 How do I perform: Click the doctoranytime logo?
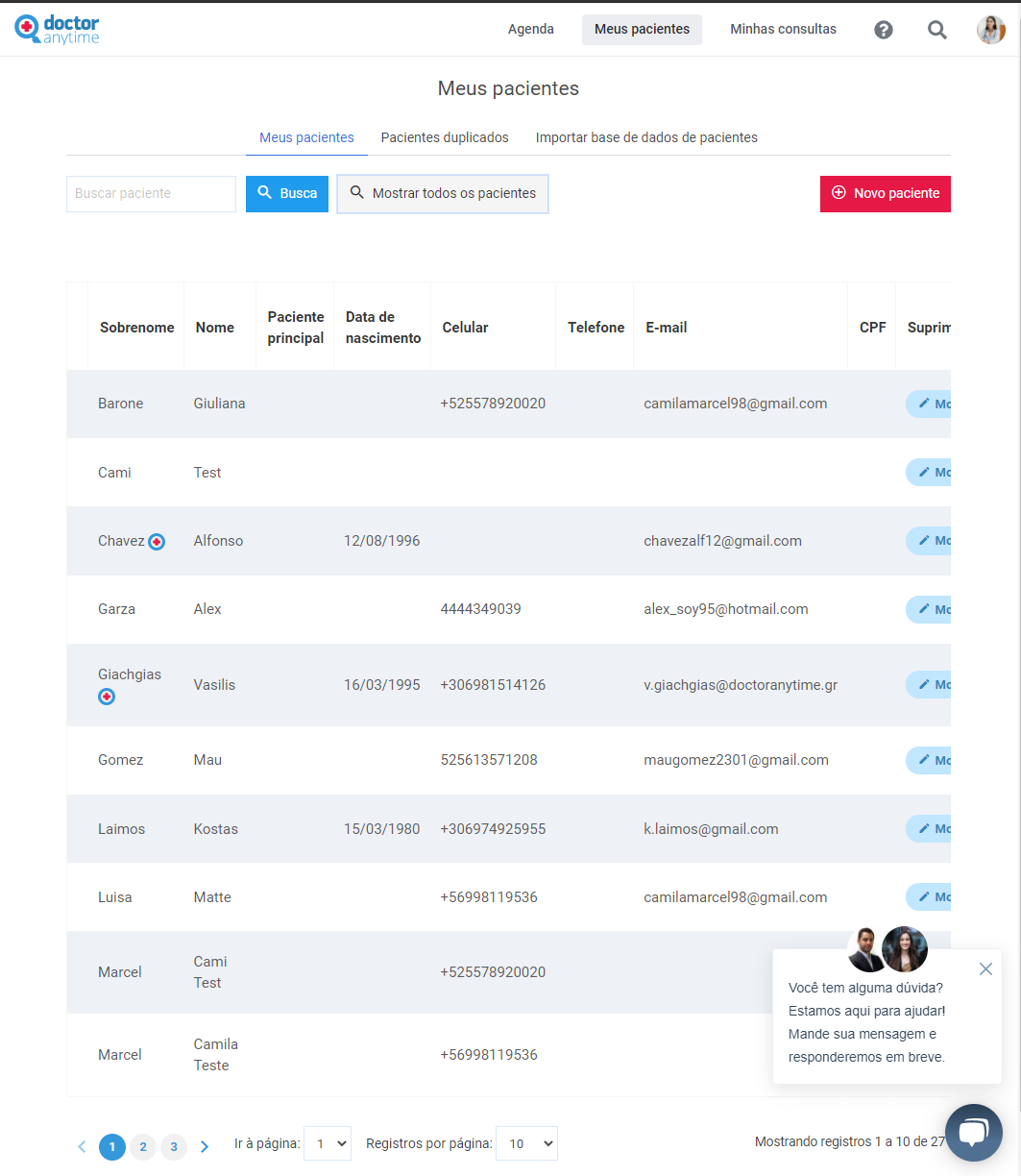pos(58,29)
